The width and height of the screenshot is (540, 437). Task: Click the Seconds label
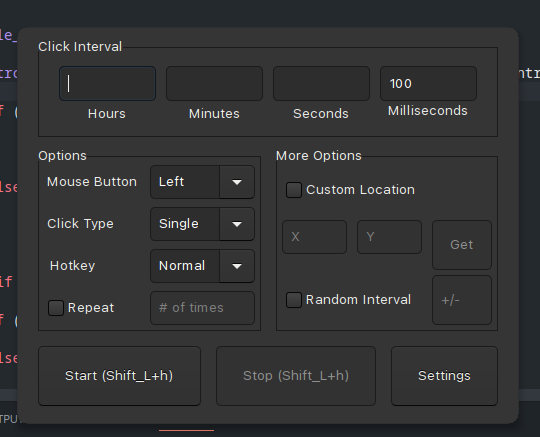(x=321, y=114)
